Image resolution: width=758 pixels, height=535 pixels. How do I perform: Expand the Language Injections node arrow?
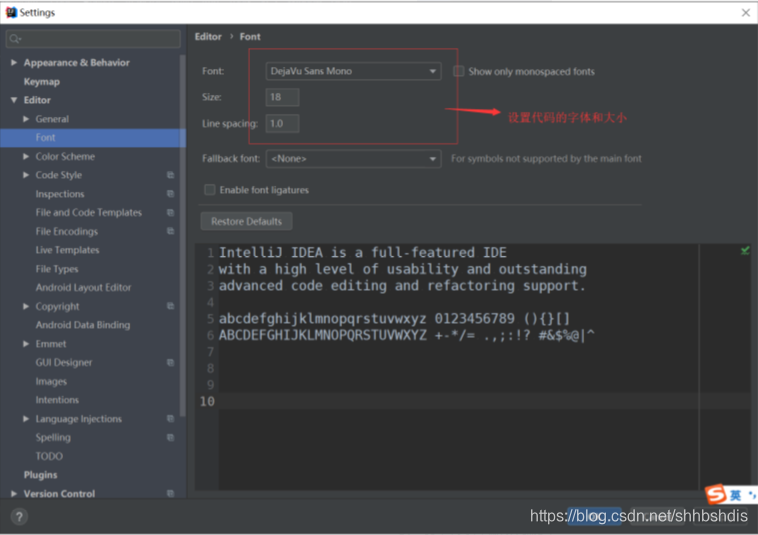click(26, 419)
